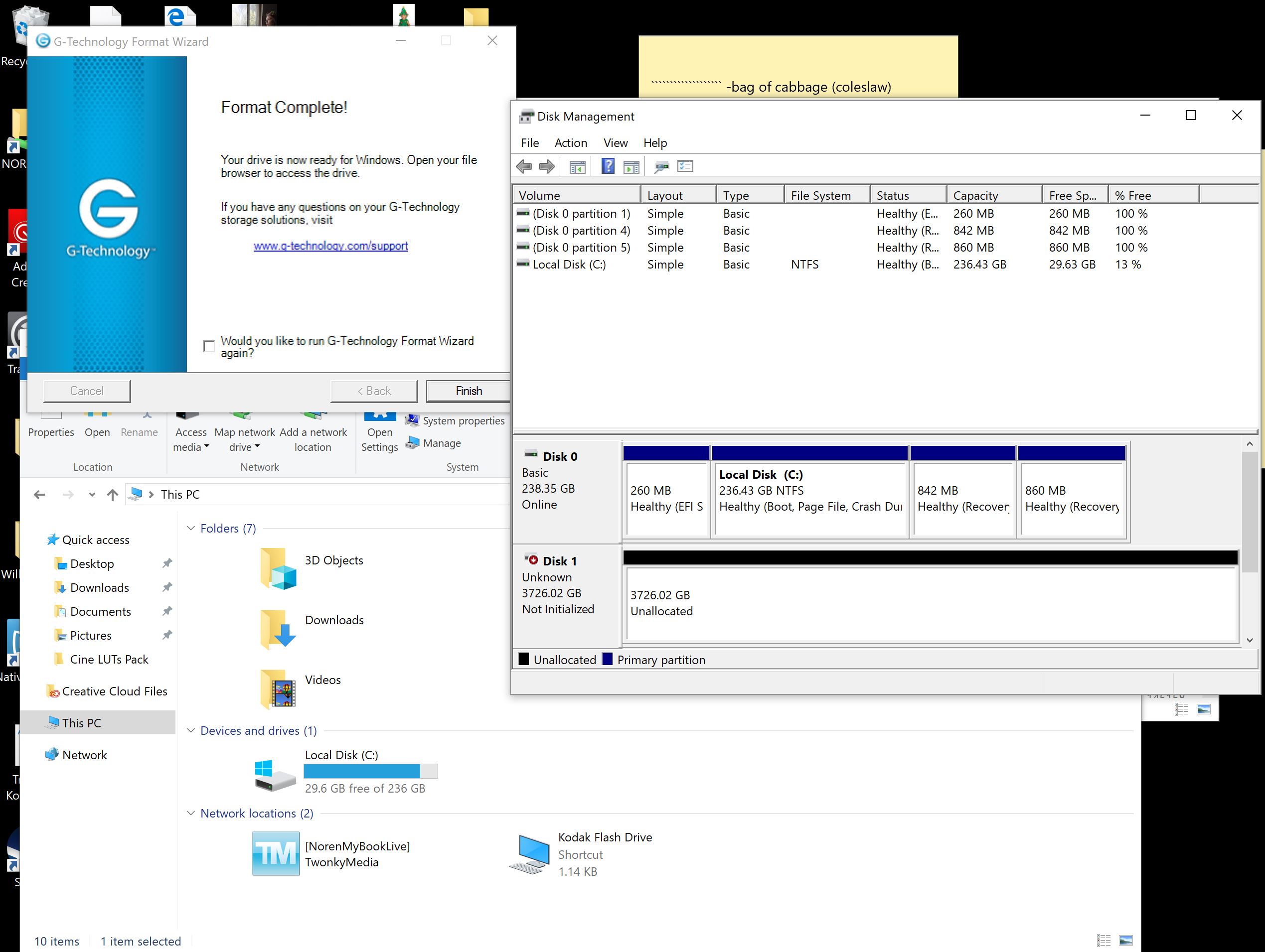Click the Settings checklist toolbar icon
This screenshot has width=1265, height=952.
coord(684,166)
